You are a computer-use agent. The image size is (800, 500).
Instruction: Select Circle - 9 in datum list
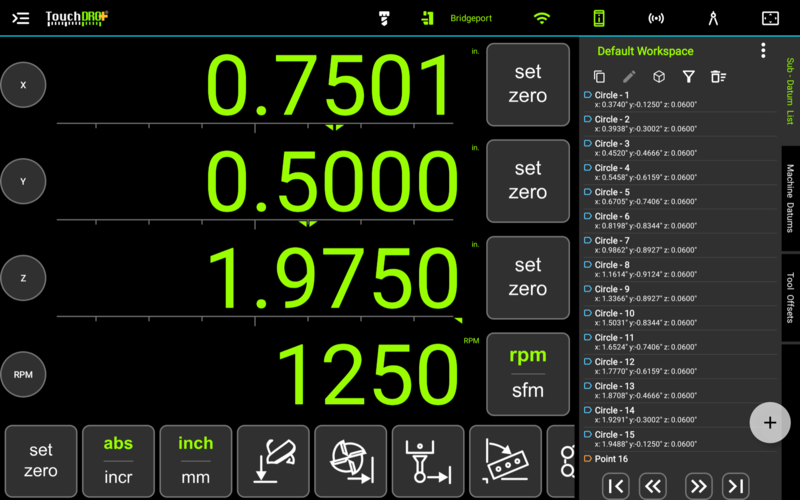pos(680,293)
